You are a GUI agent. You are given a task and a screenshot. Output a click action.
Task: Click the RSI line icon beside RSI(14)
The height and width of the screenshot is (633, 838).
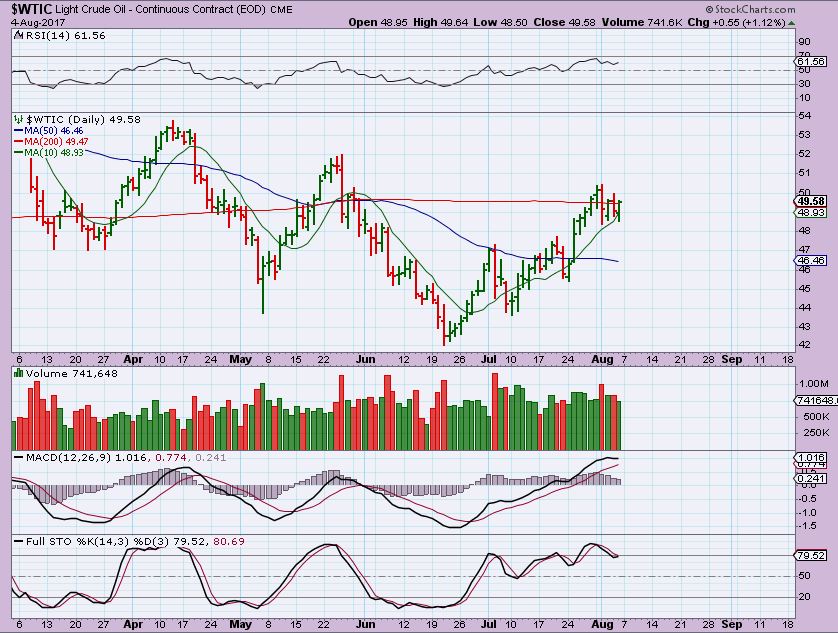point(19,35)
